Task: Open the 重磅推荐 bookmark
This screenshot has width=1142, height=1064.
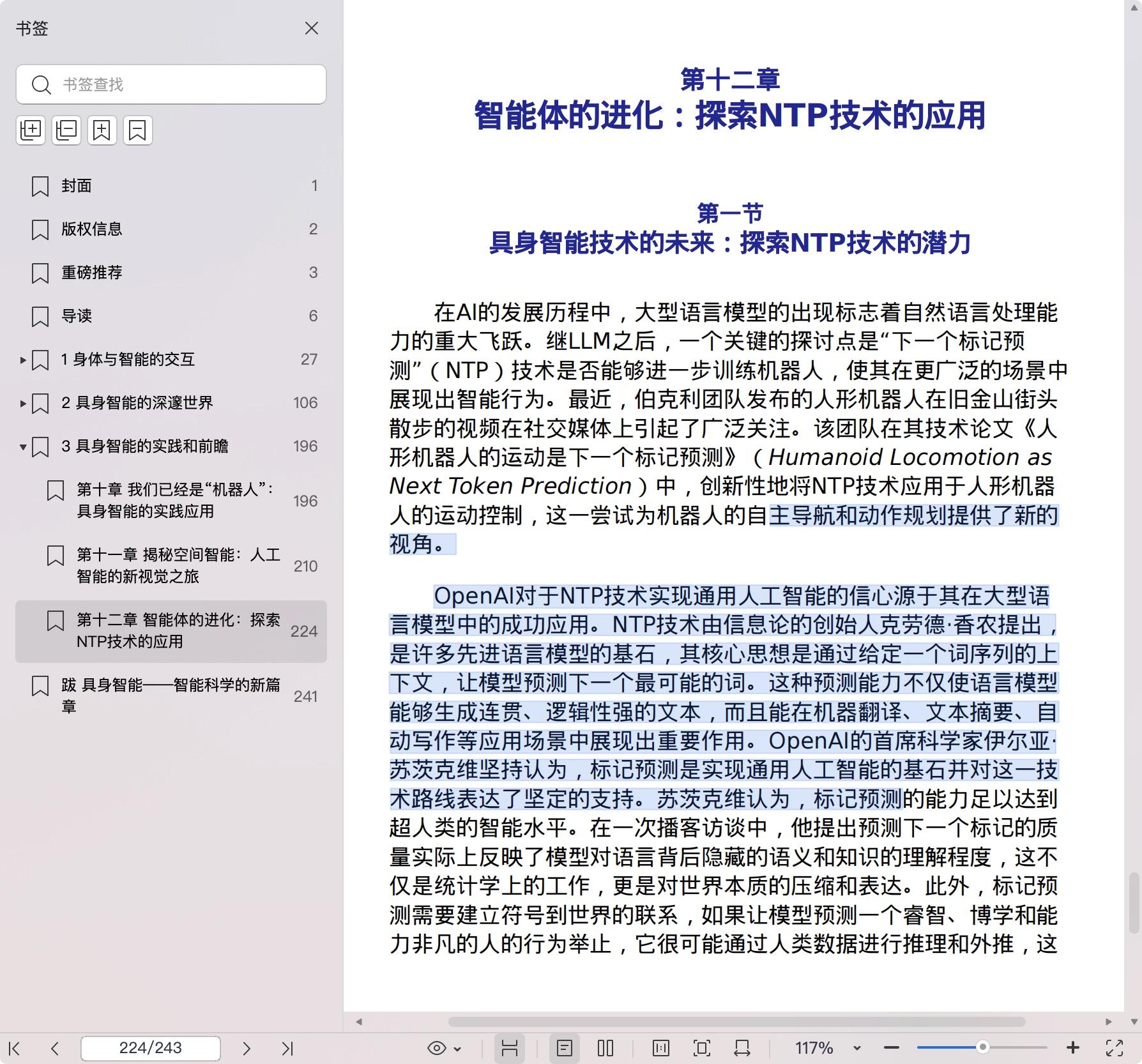Action: coord(171,273)
